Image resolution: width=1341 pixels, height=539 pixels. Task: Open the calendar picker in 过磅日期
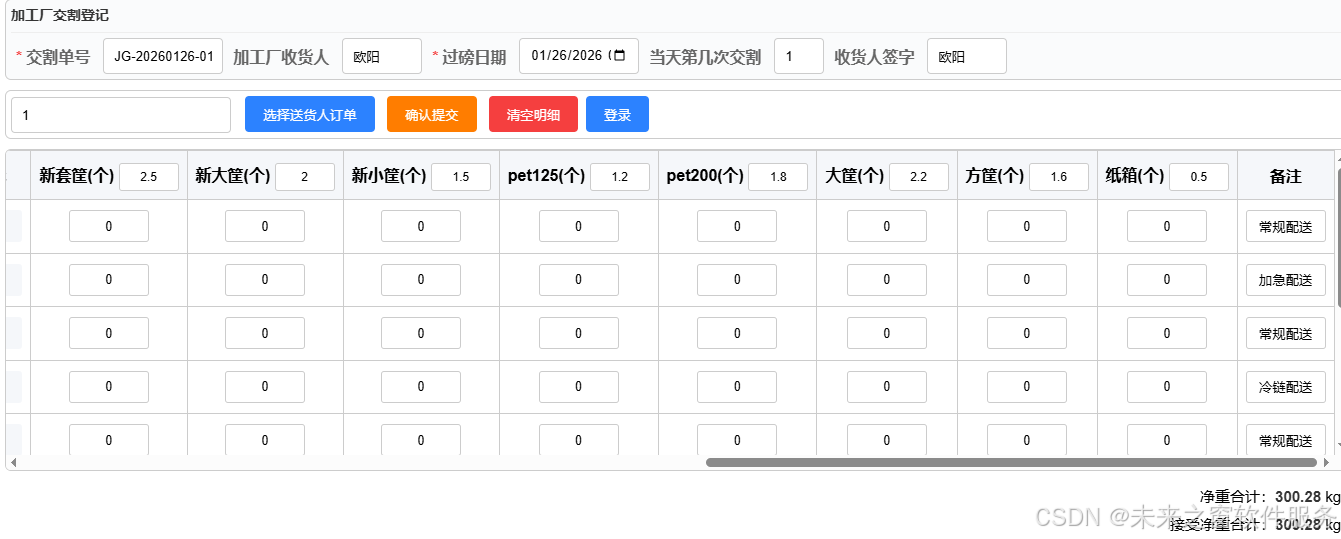coord(620,56)
